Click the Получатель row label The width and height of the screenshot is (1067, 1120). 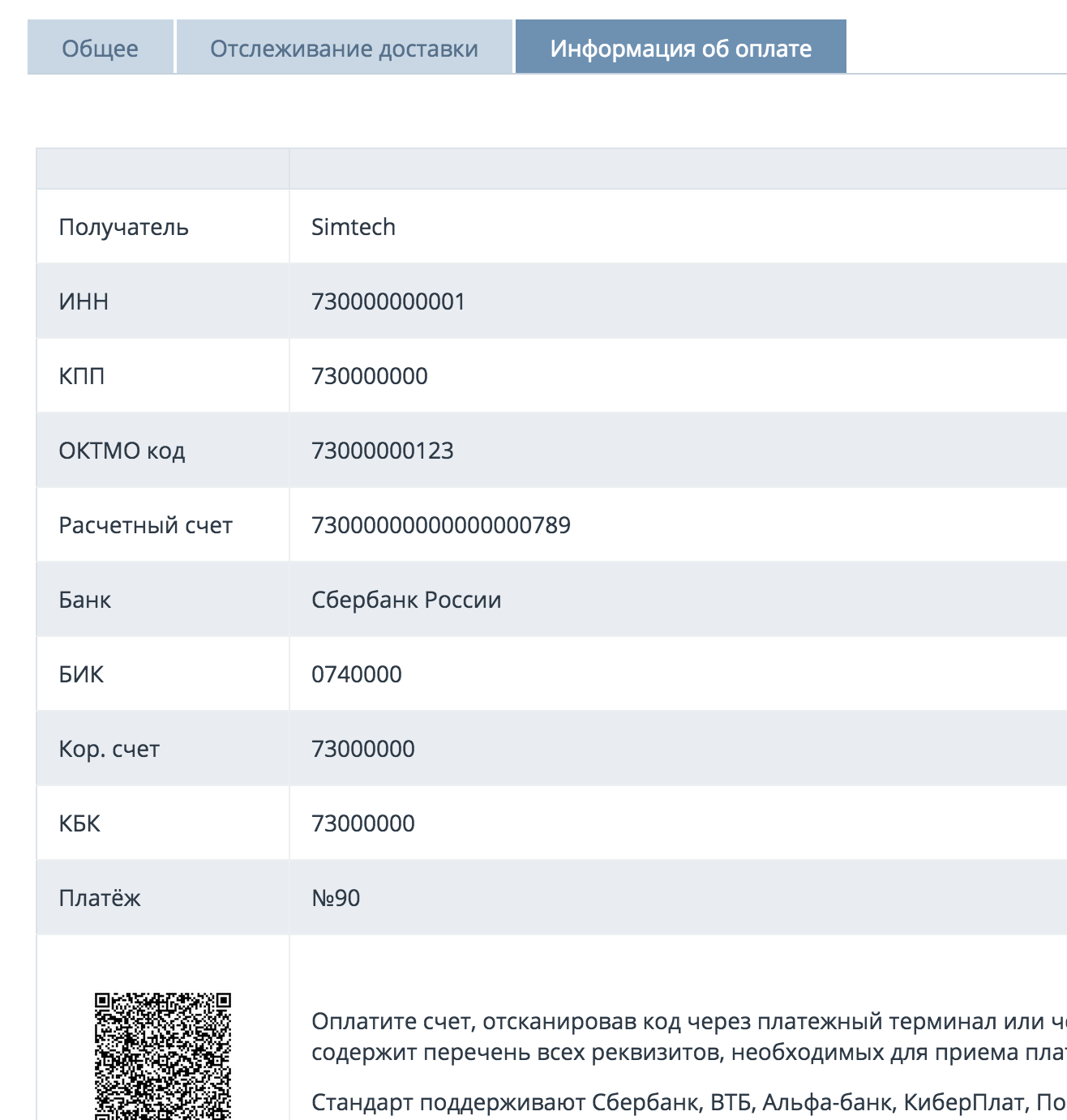123,227
